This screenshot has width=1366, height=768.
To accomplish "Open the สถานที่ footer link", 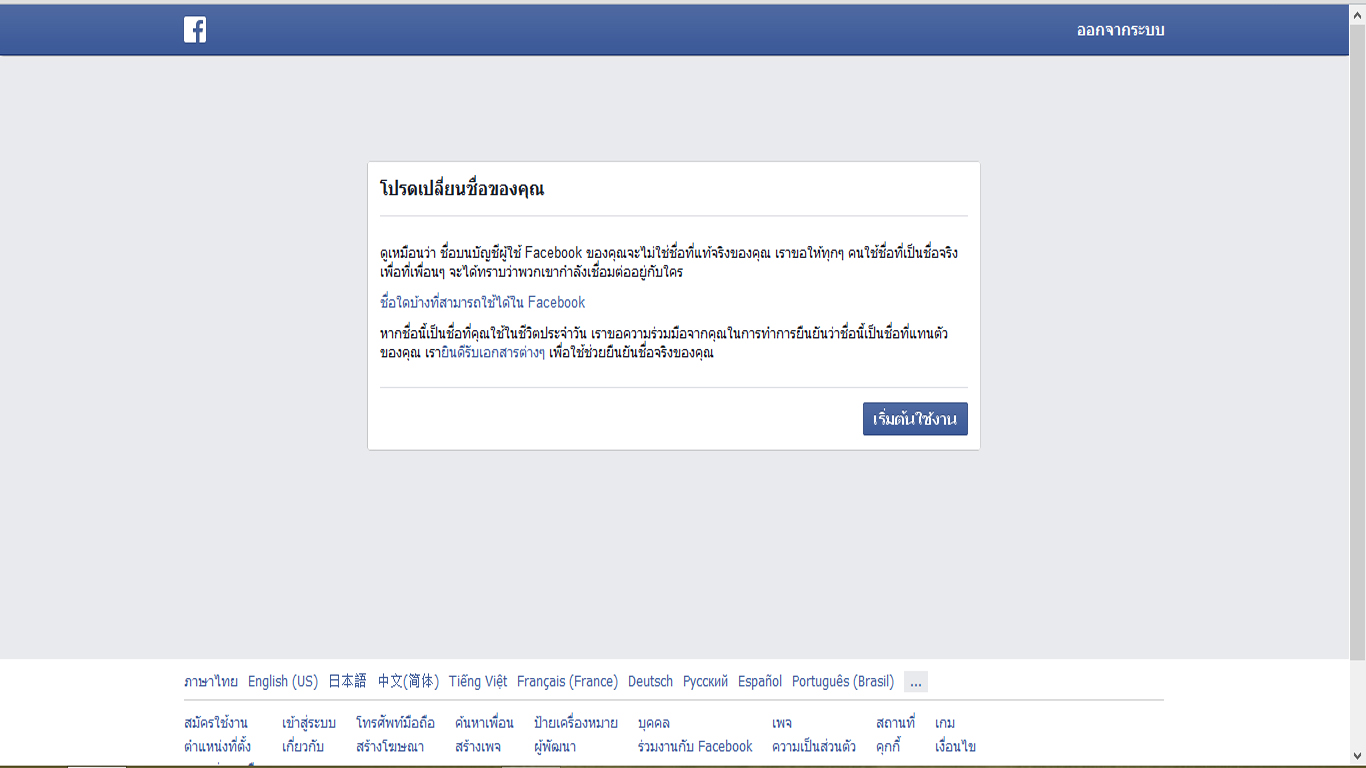I will (x=895, y=722).
